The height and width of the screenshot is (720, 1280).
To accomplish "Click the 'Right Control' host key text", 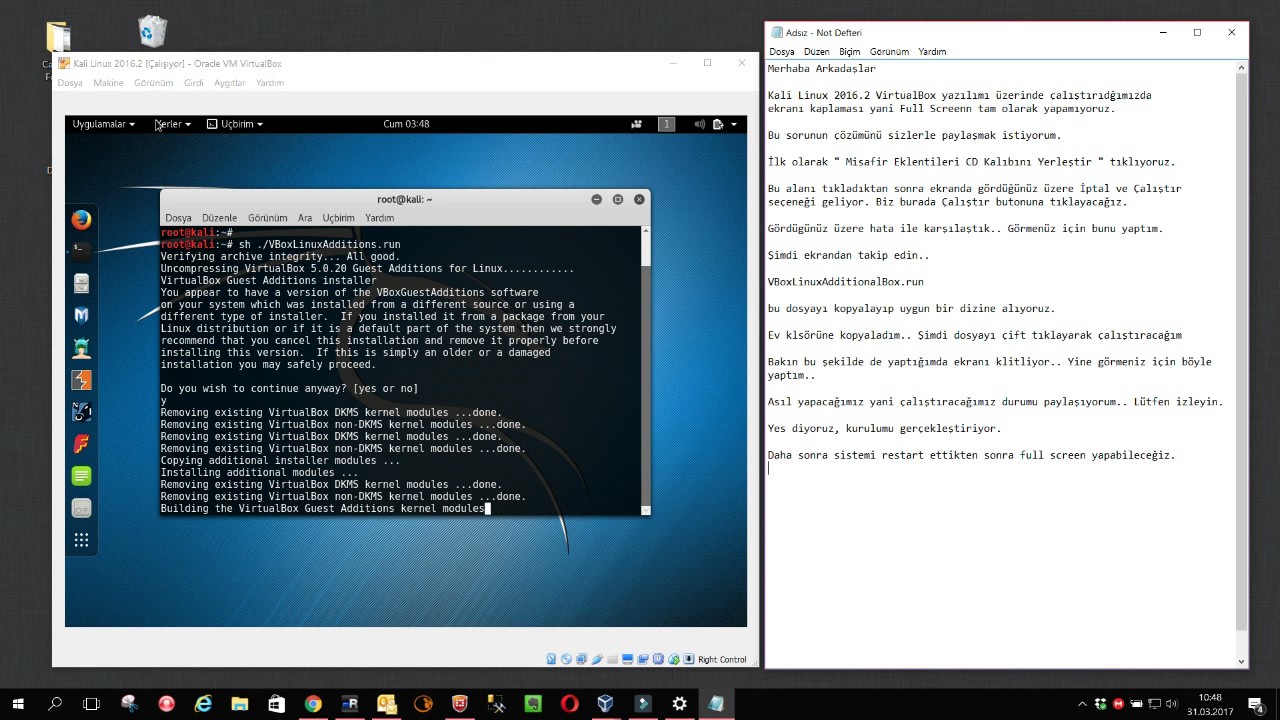I will pos(722,660).
